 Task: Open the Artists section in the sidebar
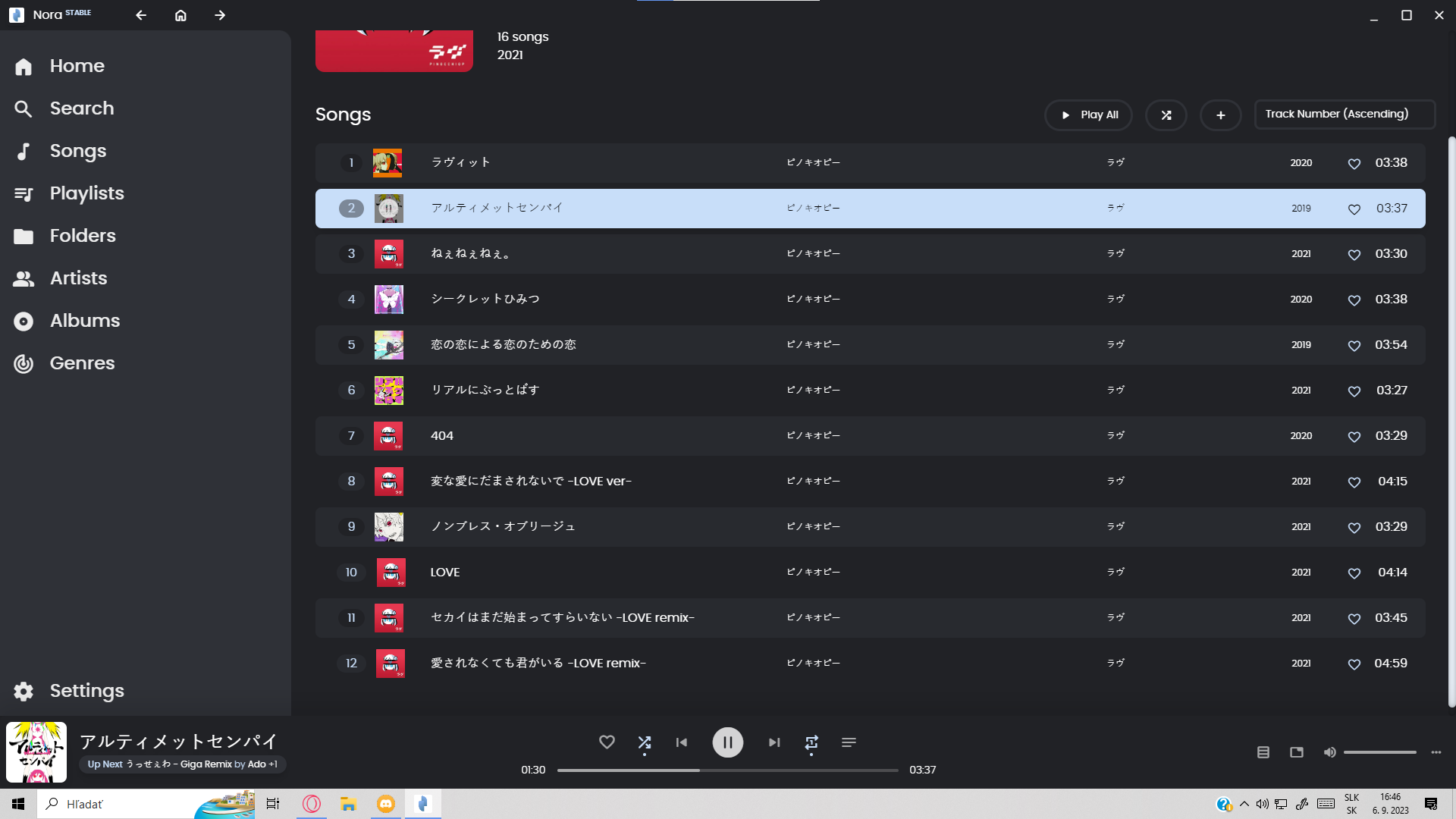point(77,278)
